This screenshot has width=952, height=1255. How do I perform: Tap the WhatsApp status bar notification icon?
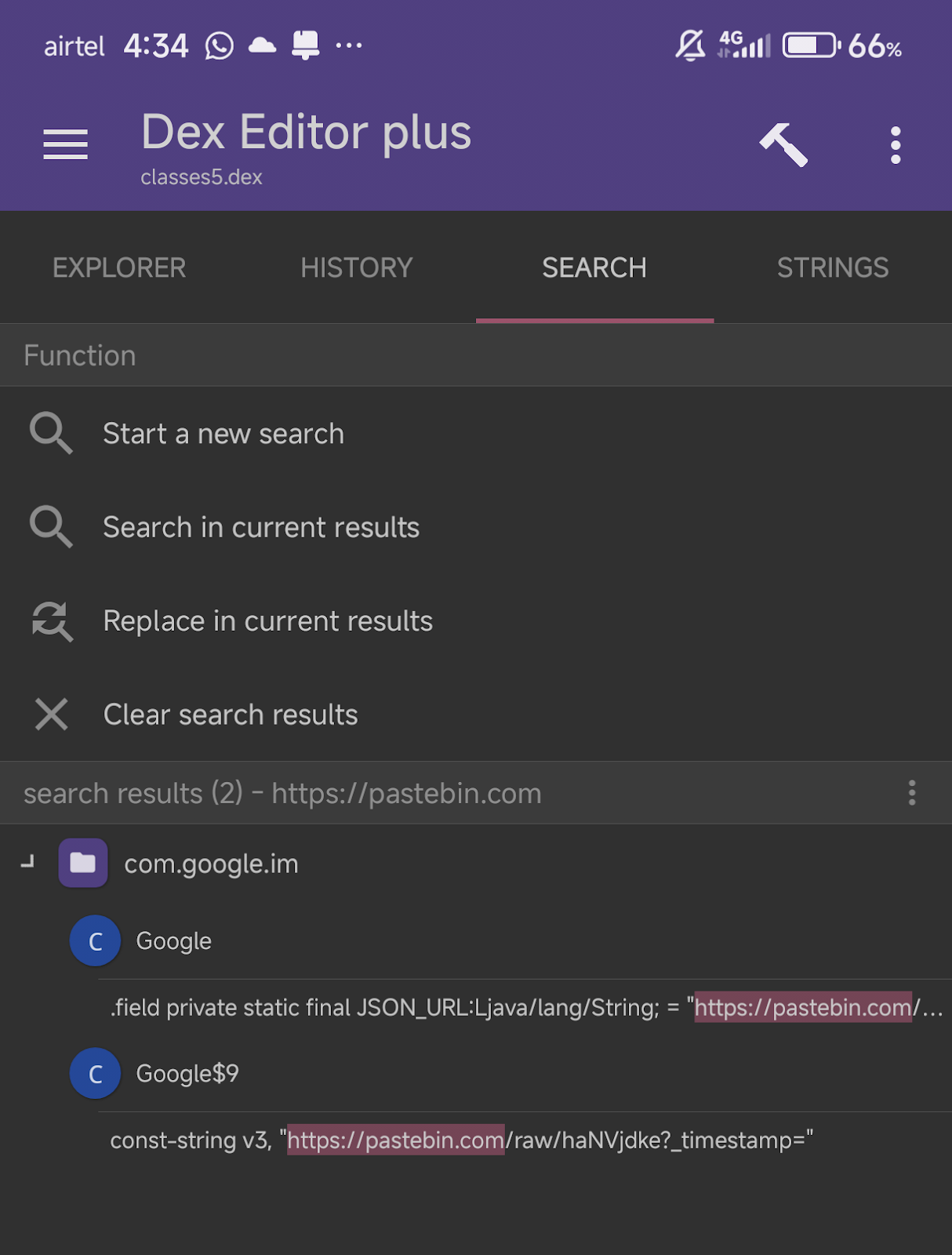coord(220,45)
